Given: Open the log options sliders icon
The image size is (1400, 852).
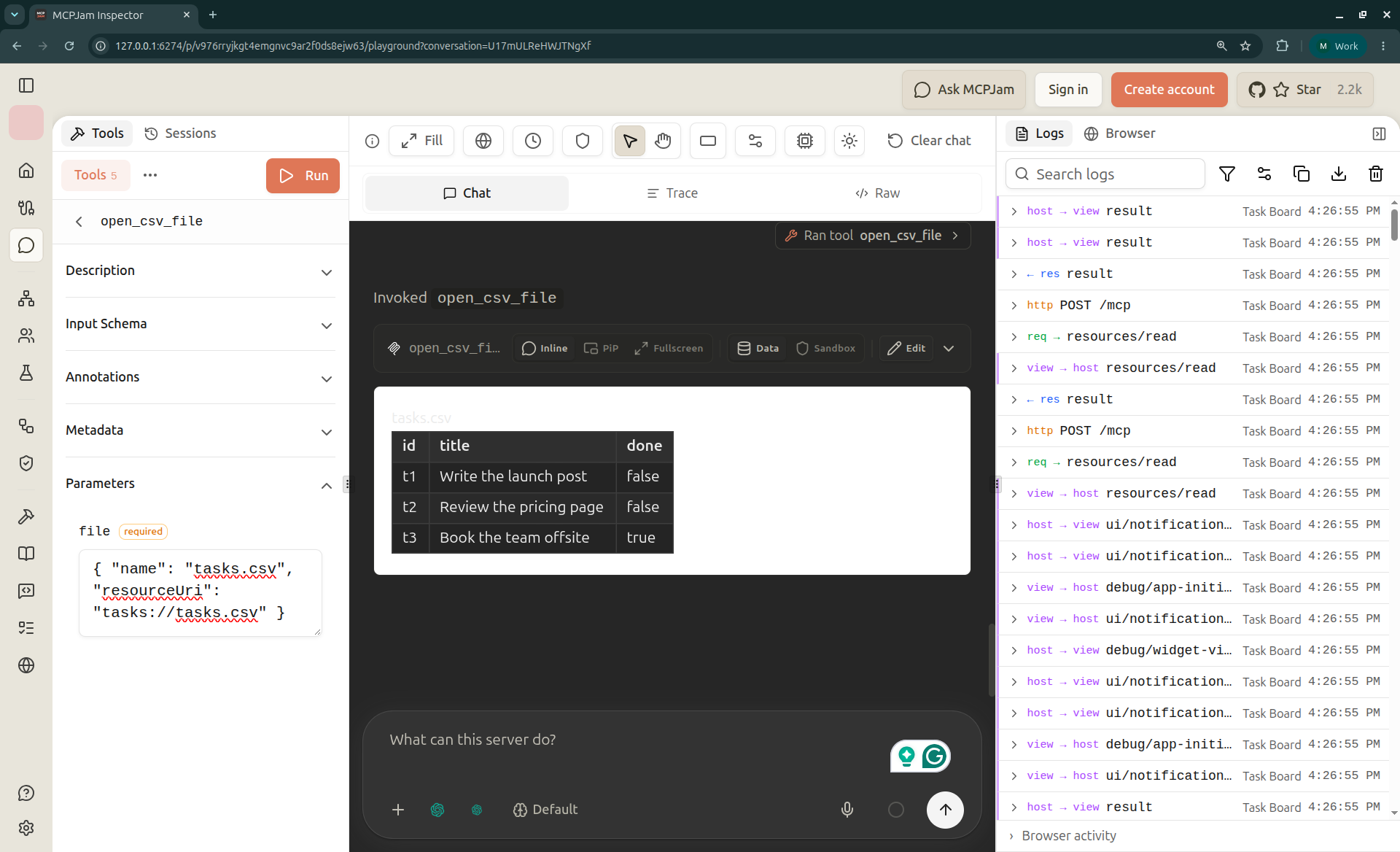Looking at the screenshot, I should tap(1264, 174).
